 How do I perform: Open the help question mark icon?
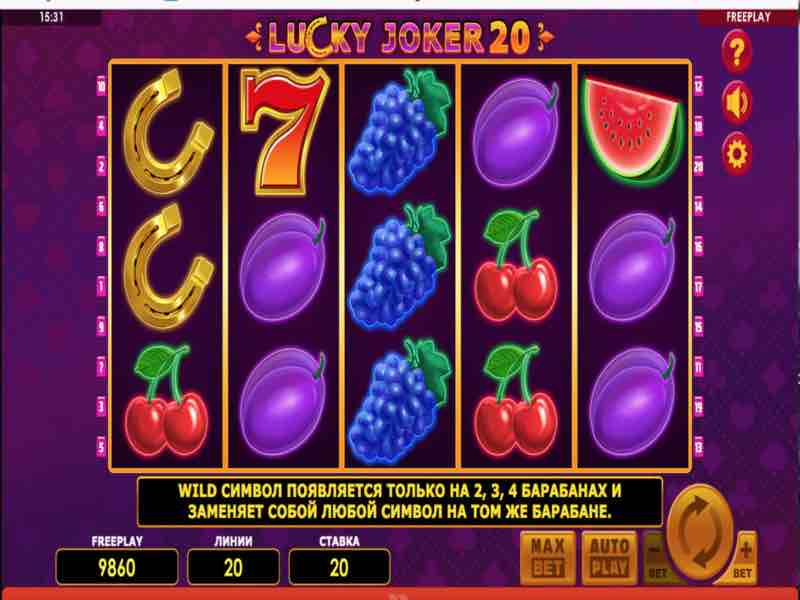pos(736,52)
